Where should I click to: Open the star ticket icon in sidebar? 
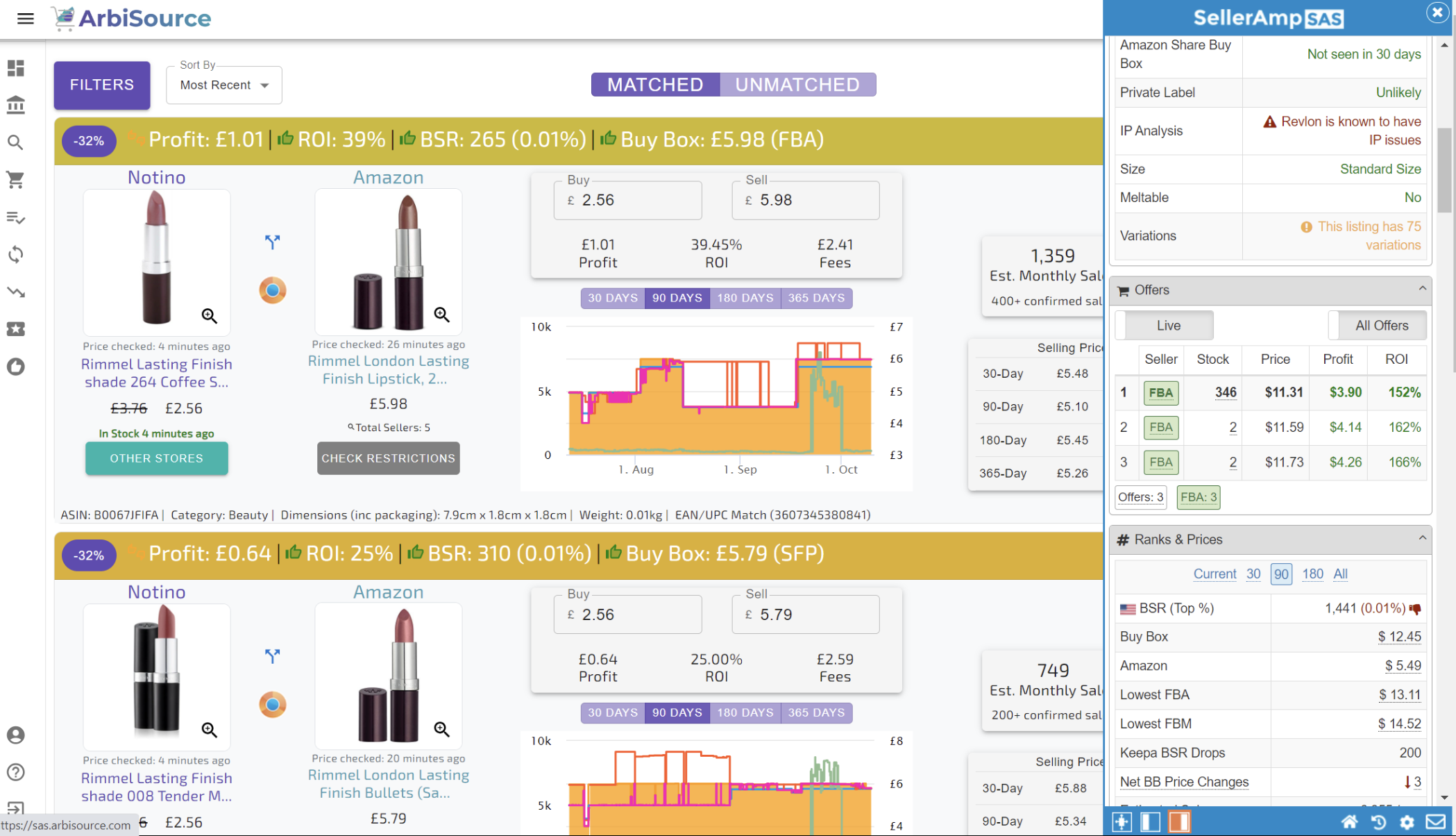(16, 329)
